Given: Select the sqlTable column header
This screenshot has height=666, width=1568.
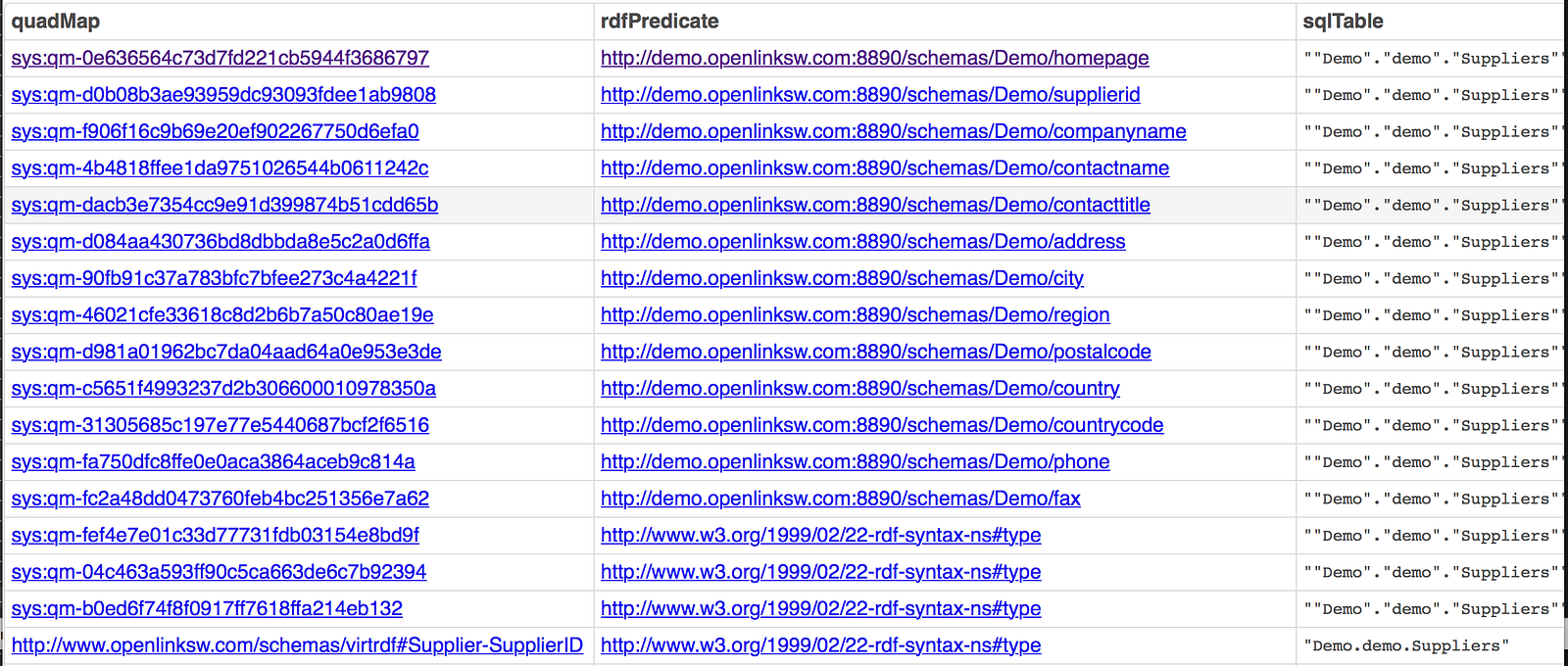Looking at the screenshot, I should pyautogui.click(x=1343, y=22).
